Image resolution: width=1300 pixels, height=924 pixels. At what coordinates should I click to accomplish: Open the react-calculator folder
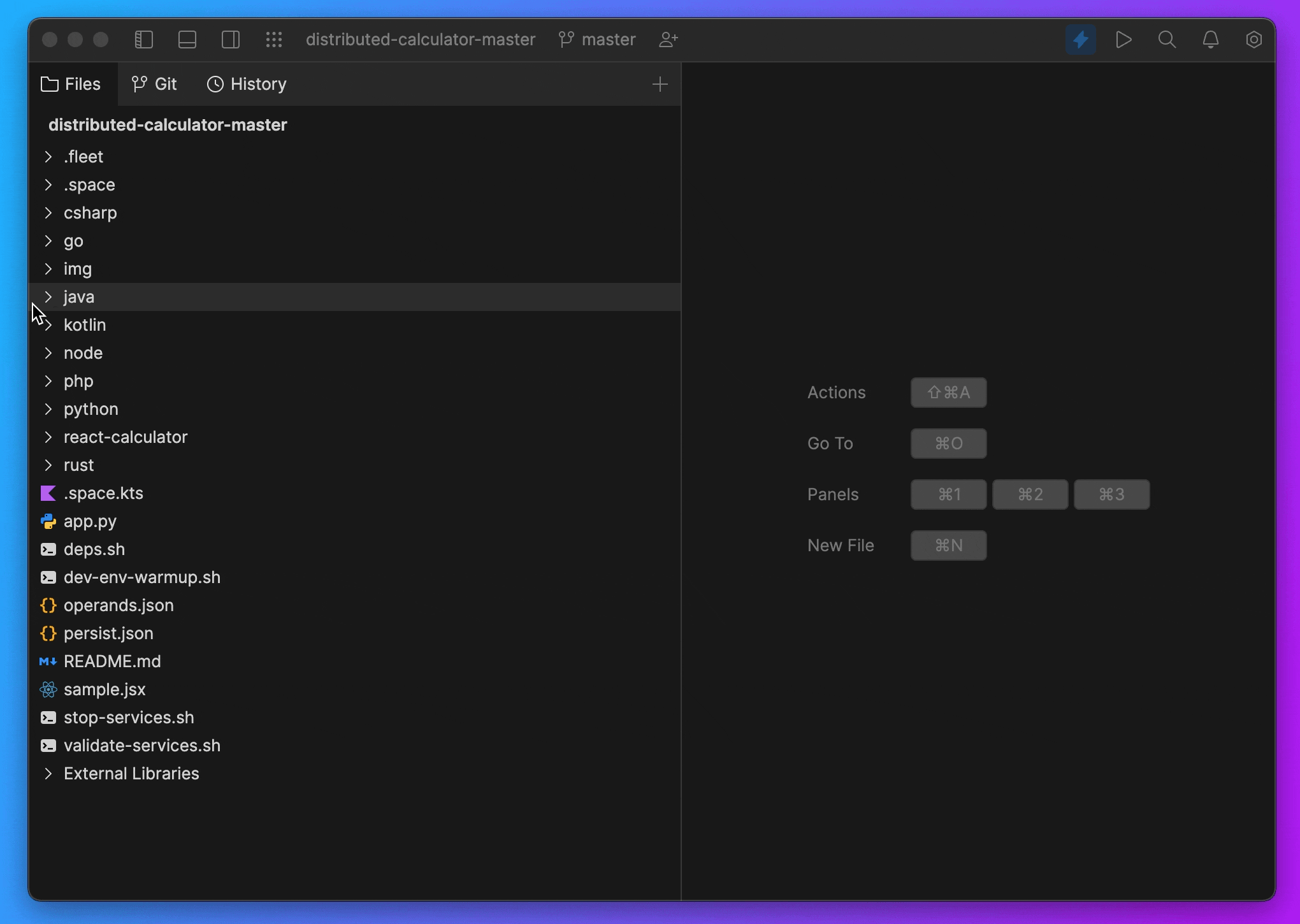coord(125,437)
